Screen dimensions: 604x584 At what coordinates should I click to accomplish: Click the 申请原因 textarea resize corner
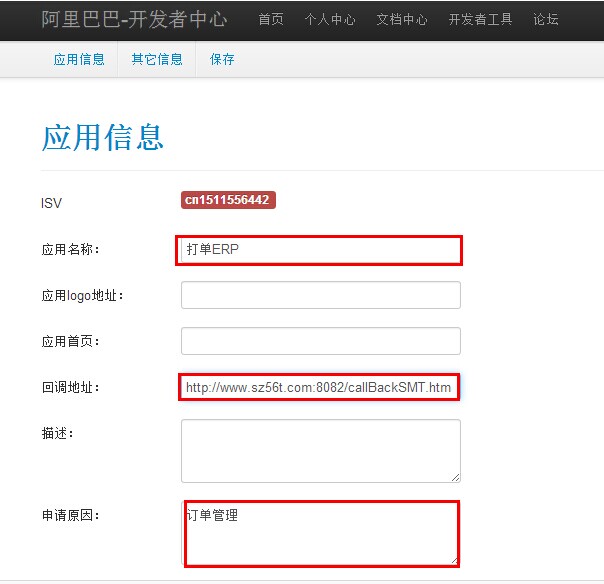tap(453, 560)
